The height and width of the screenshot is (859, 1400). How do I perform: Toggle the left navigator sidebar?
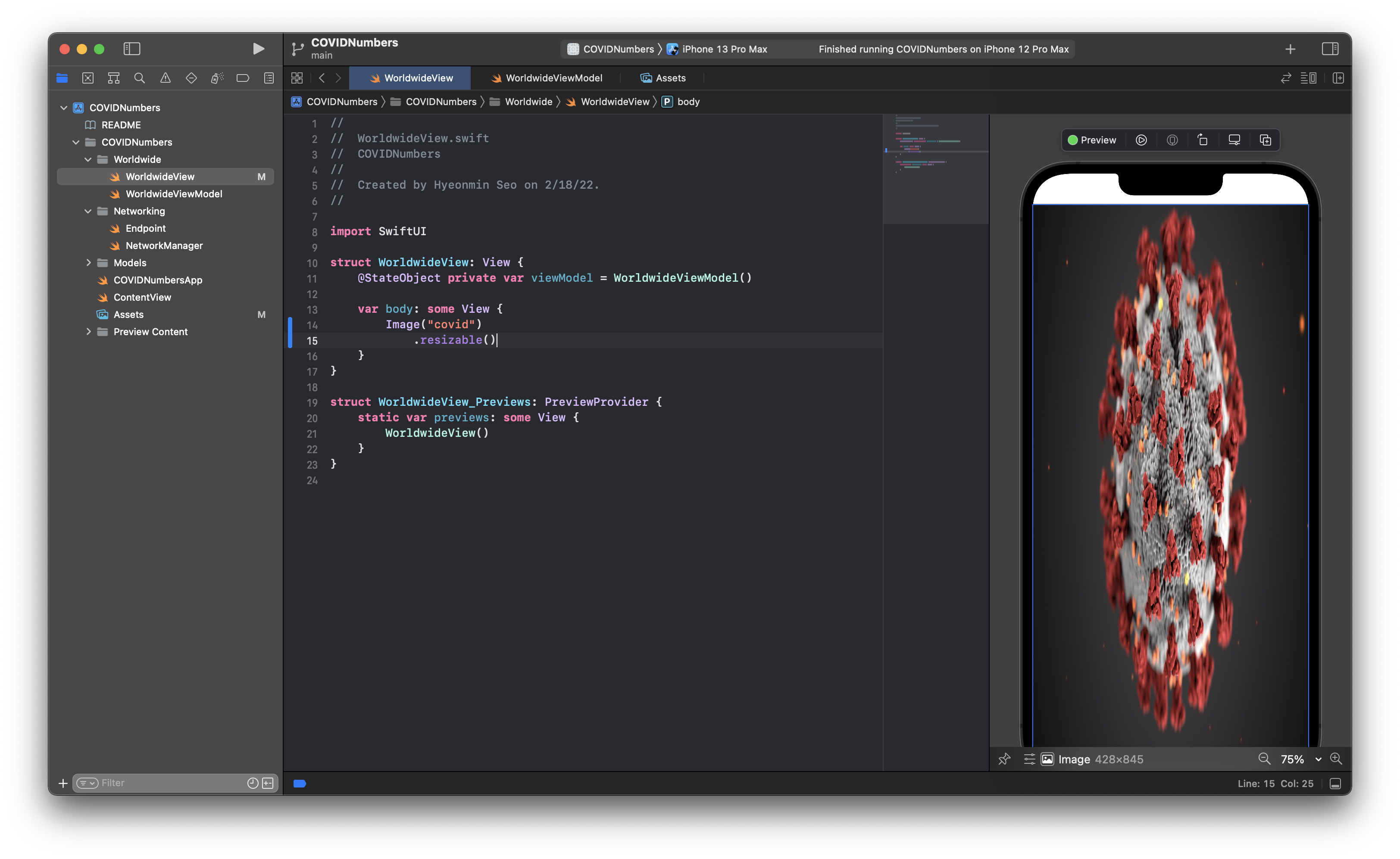(132, 49)
